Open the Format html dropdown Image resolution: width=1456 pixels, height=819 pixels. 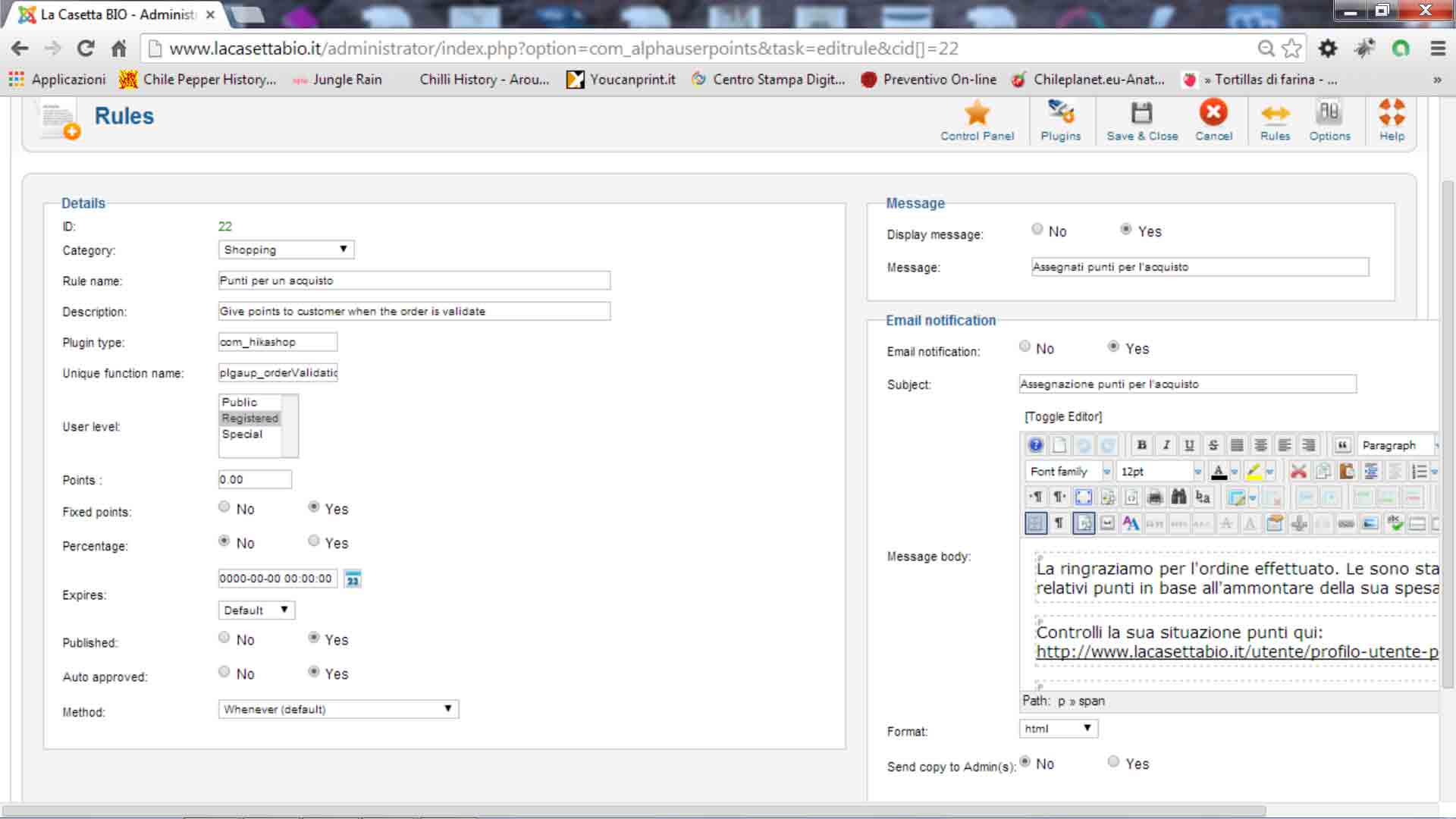pyautogui.click(x=1058, y=729)
